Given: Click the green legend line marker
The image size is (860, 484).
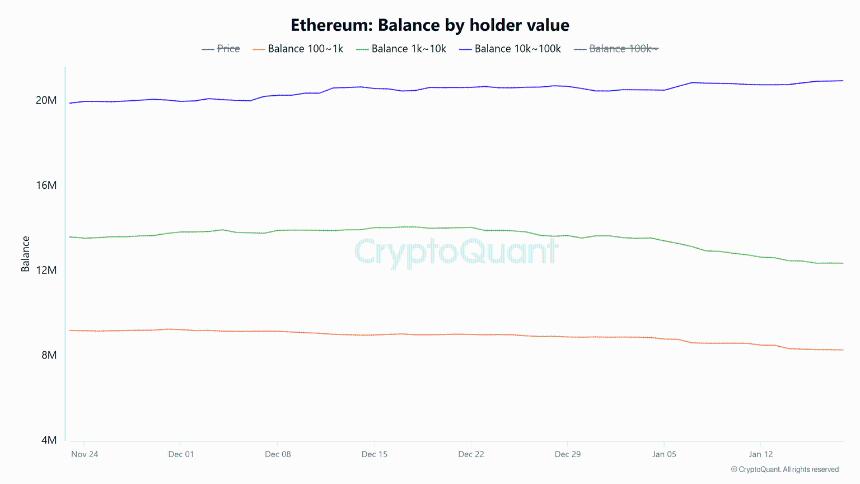Looking at the screenshot, I should tap(361, 48).
